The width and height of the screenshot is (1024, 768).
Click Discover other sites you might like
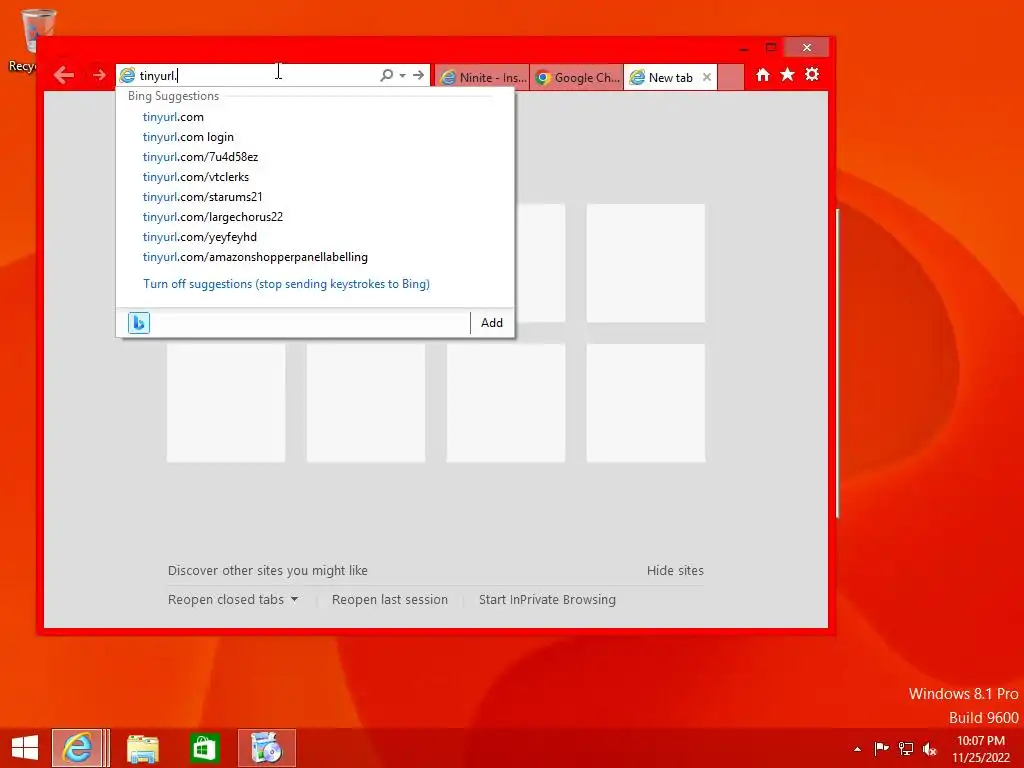pyautogui.click(x=268, y=570)
